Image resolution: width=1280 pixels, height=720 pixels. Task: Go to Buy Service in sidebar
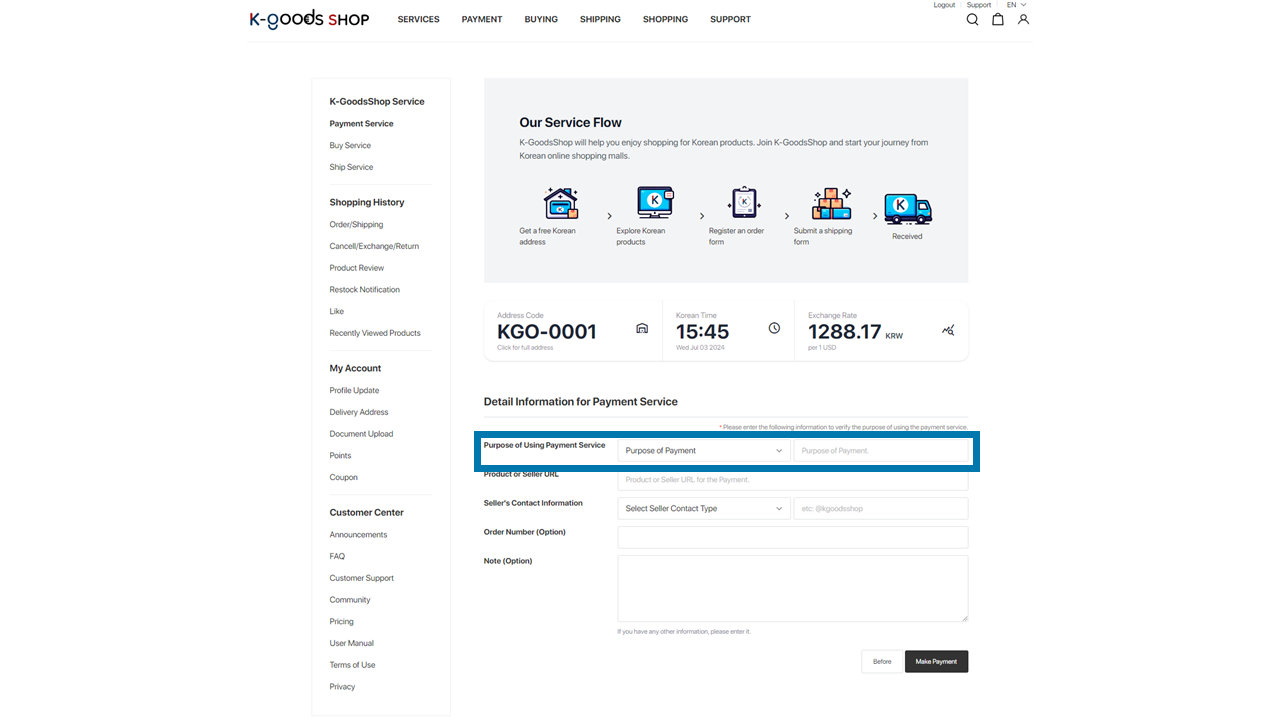tap(350, 146)
